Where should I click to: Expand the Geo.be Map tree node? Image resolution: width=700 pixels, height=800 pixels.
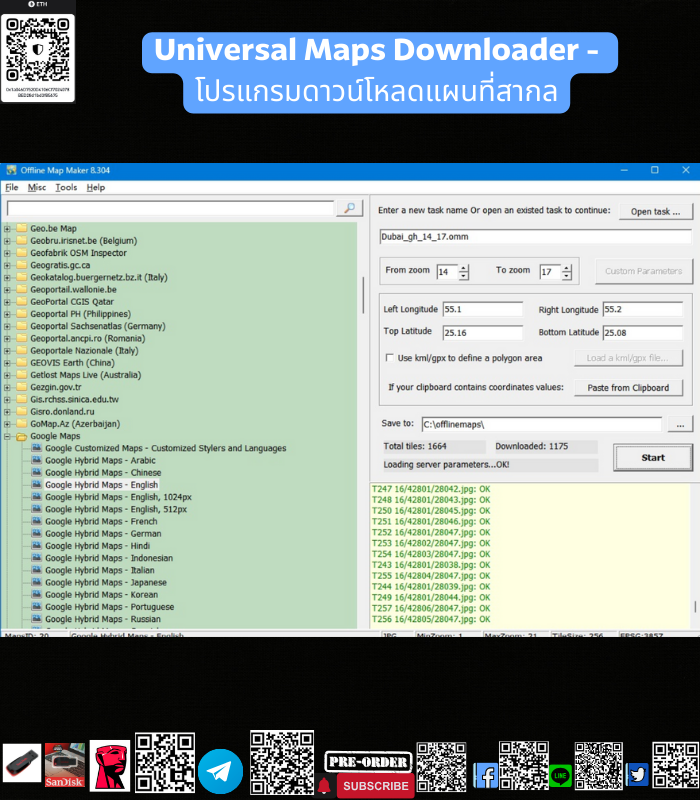pyautogui.click(x=7, y=229)
